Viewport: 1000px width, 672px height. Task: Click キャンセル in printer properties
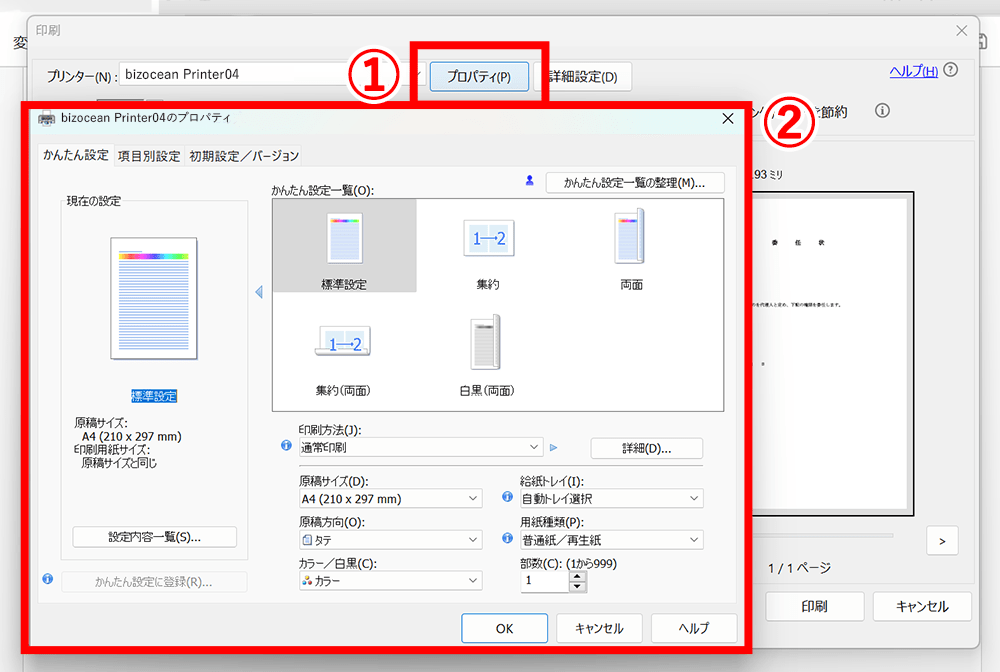coord(599,629)
